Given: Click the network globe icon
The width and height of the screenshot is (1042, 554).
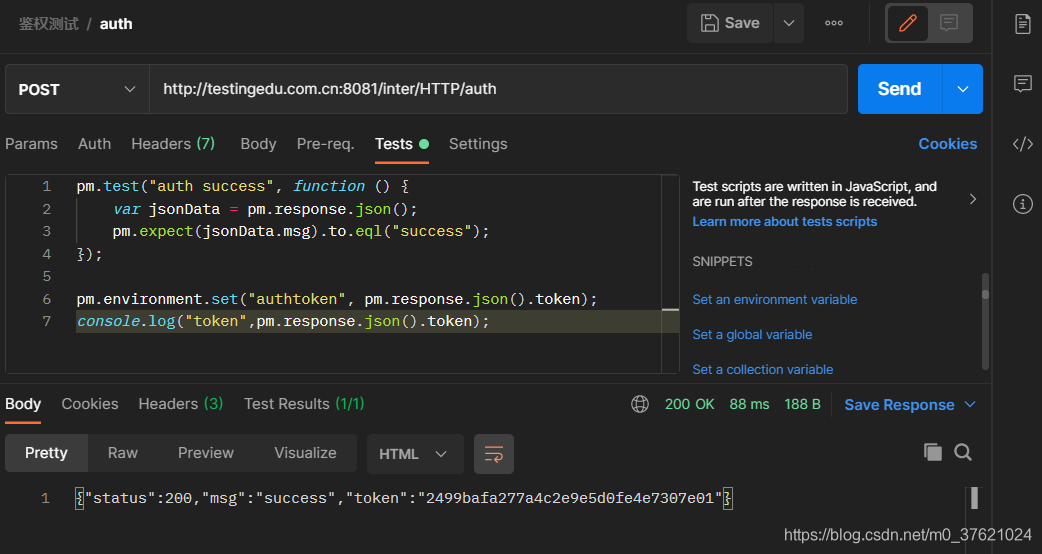Looking at the screenshot, I should point(639,404).
